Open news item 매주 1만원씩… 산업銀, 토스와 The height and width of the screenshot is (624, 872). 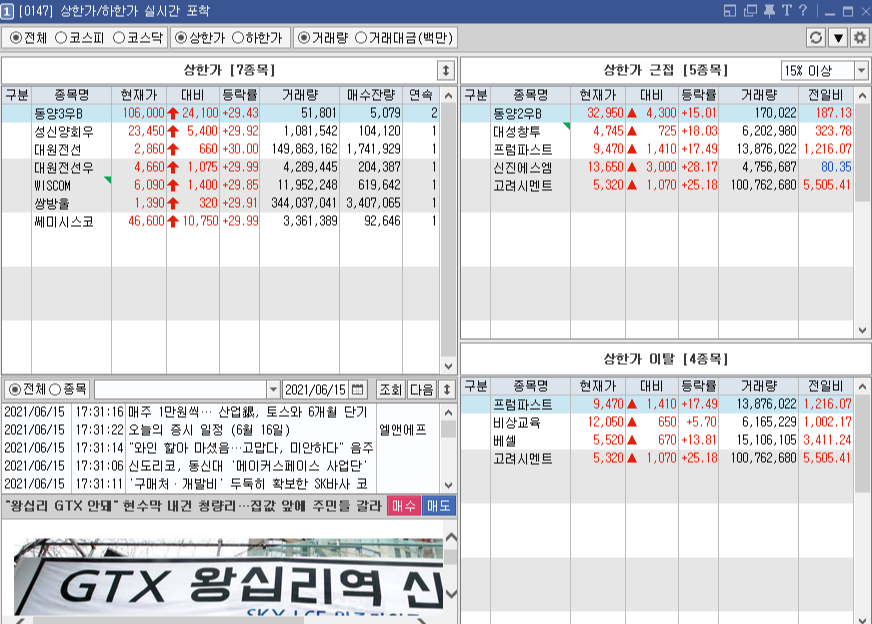click(x=247, y=412)
